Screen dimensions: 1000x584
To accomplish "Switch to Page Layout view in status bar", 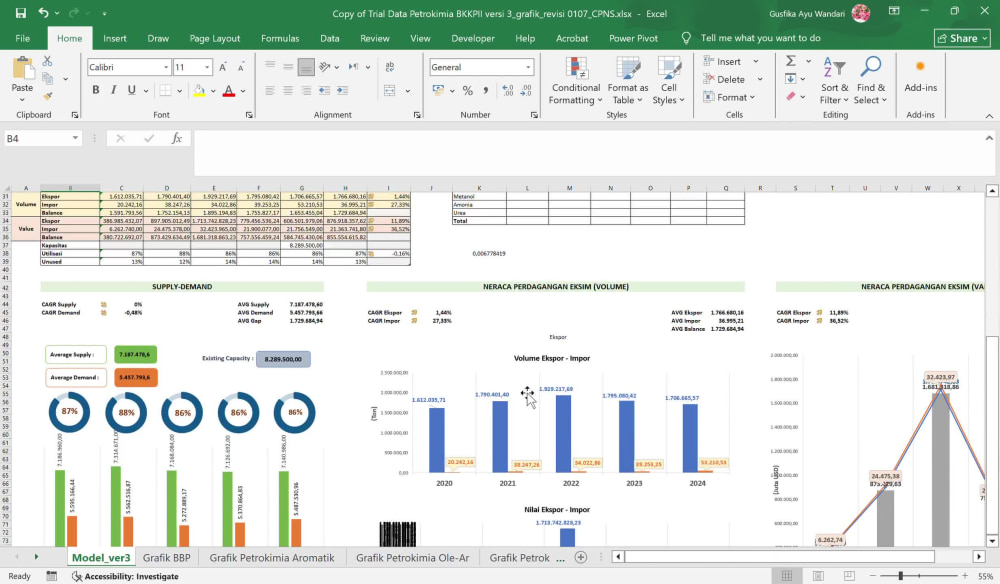I will coord(818,576).
